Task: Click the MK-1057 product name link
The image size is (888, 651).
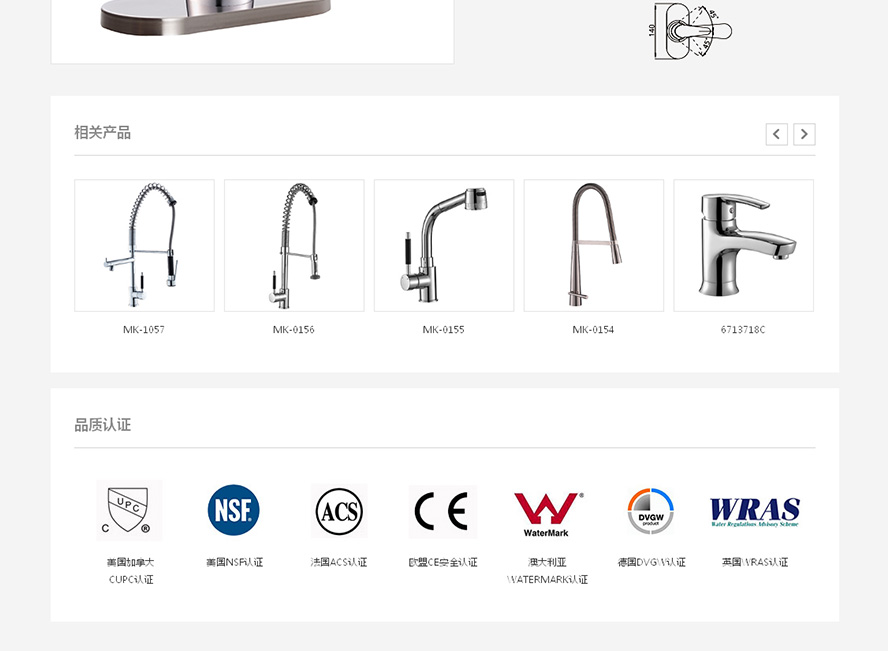Action: pyautogui.click(x=144, y=329)
